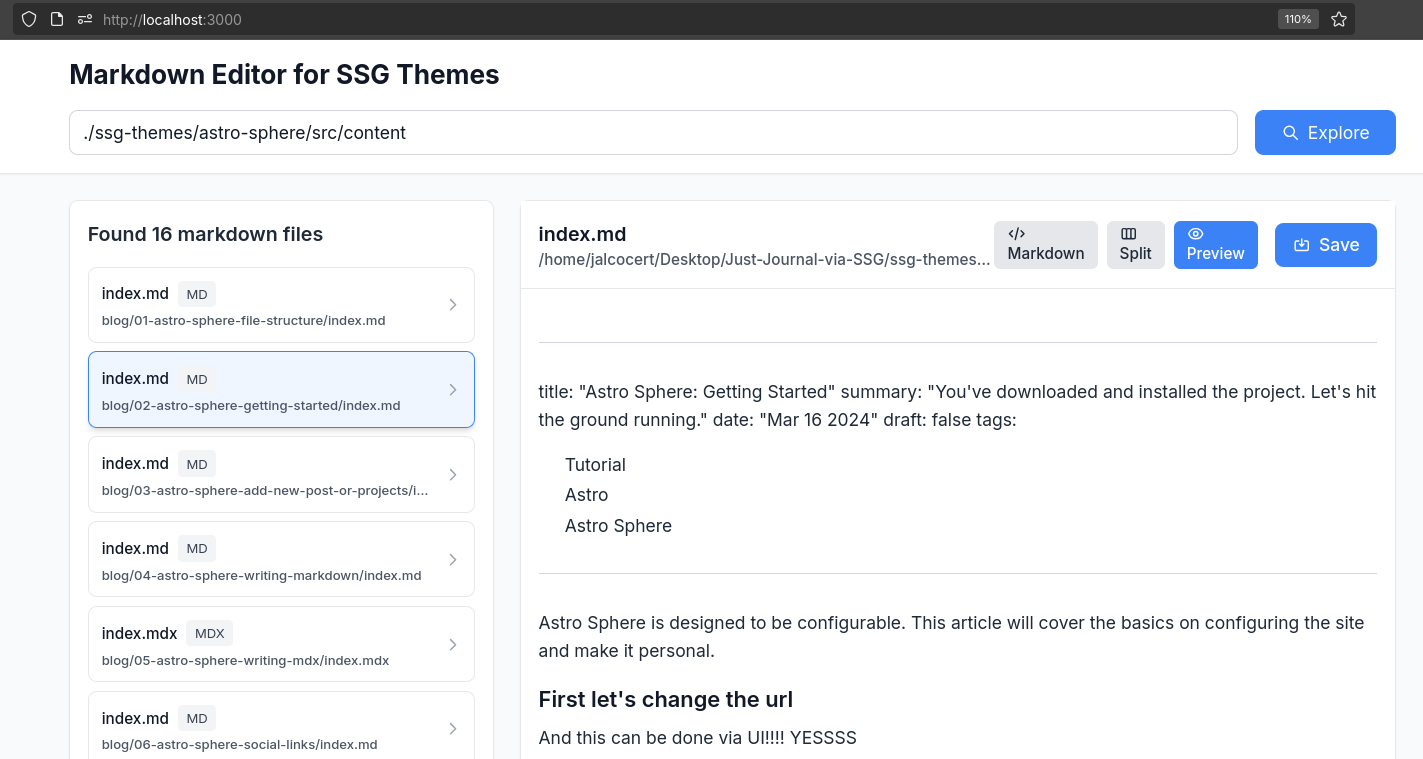Open 03-astro-sphere-add-new-post index.md file
Viewport: 1423px width, 759px height.
coord(281,475)
